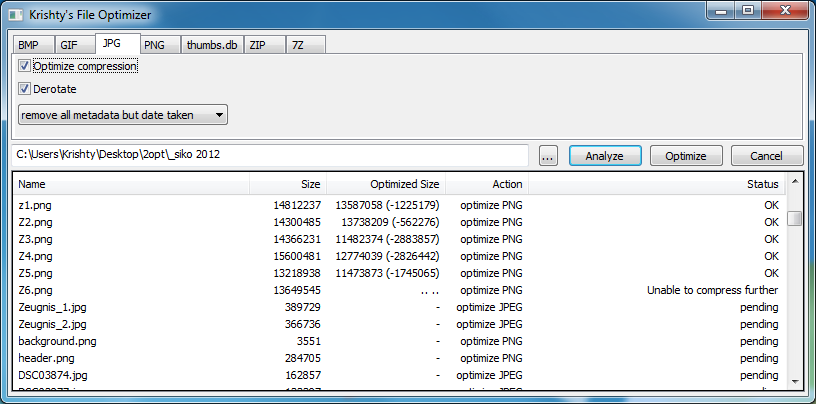Screen dimensions: 816x404
Task: Switch to the 7Z tab
Action: pyautogui.click(x=299, y=45)
